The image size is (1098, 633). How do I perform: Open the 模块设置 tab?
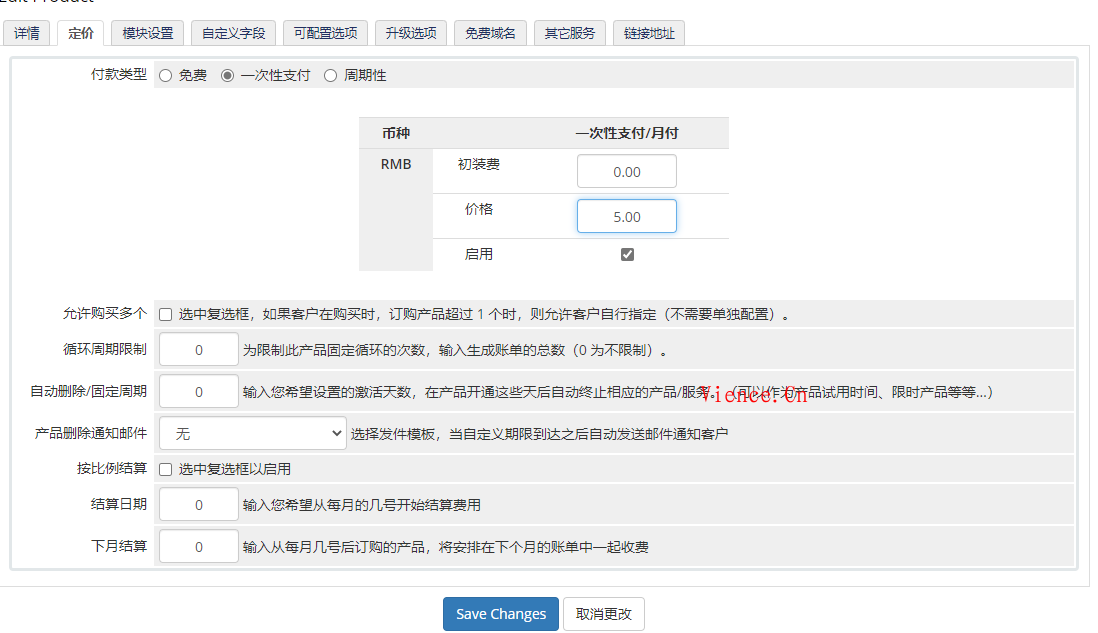tap(147, 32)
